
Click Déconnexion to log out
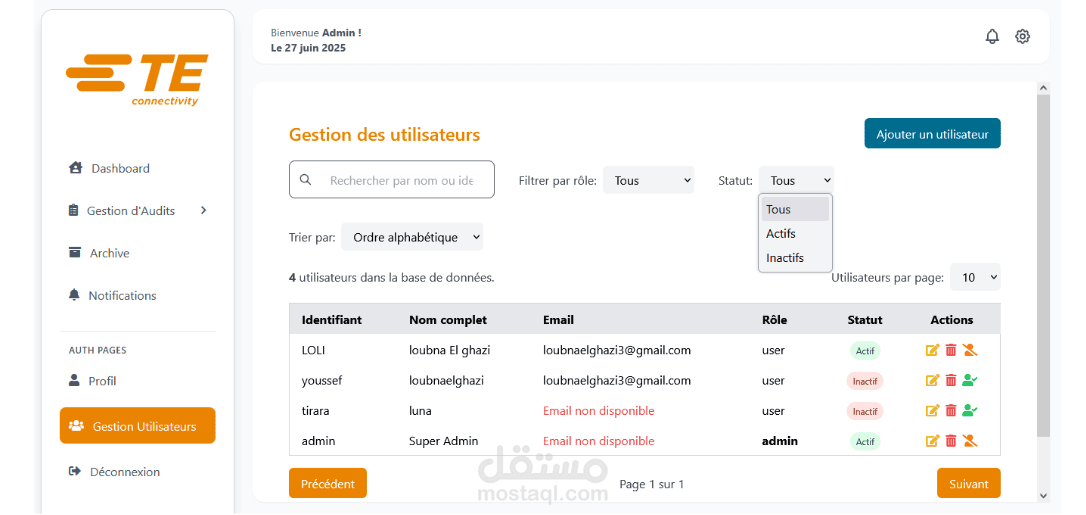pos(125,471)
